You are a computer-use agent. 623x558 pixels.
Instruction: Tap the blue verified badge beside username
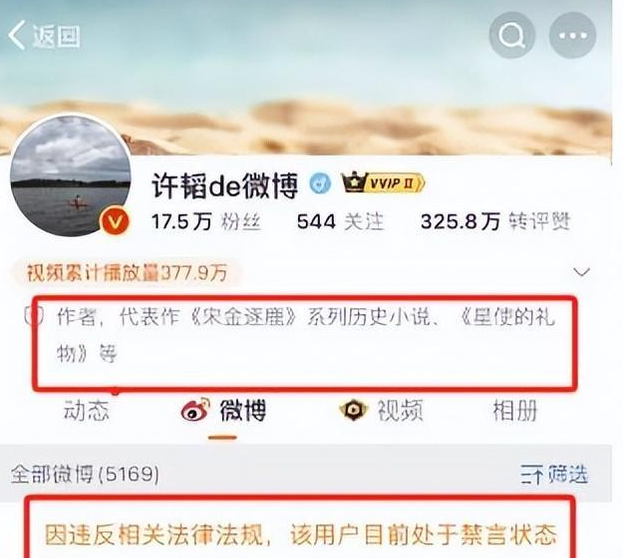[320, 184]
